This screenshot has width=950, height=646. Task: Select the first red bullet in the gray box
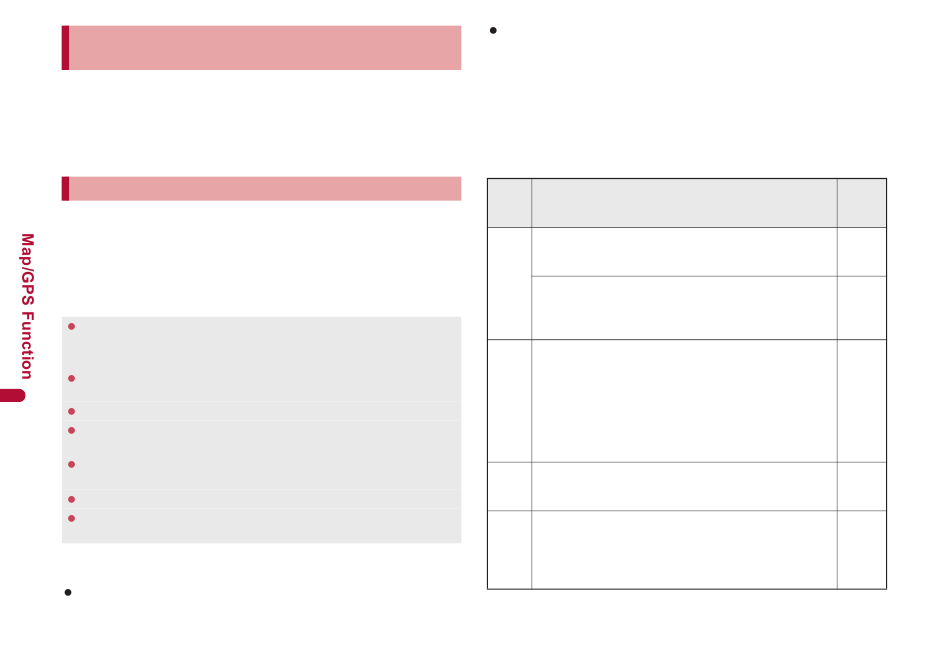tap(71, 327)
